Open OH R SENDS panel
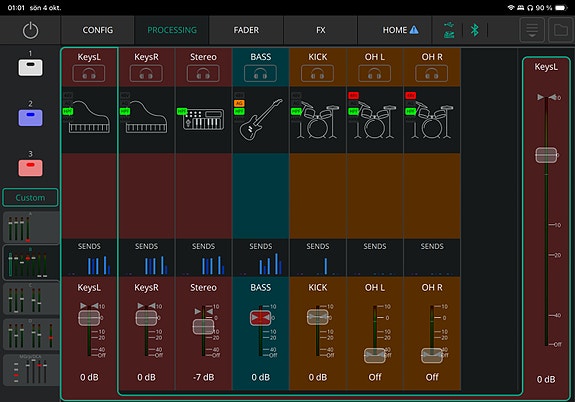Screen dimensions: 575x402 (x=432, y=258)
